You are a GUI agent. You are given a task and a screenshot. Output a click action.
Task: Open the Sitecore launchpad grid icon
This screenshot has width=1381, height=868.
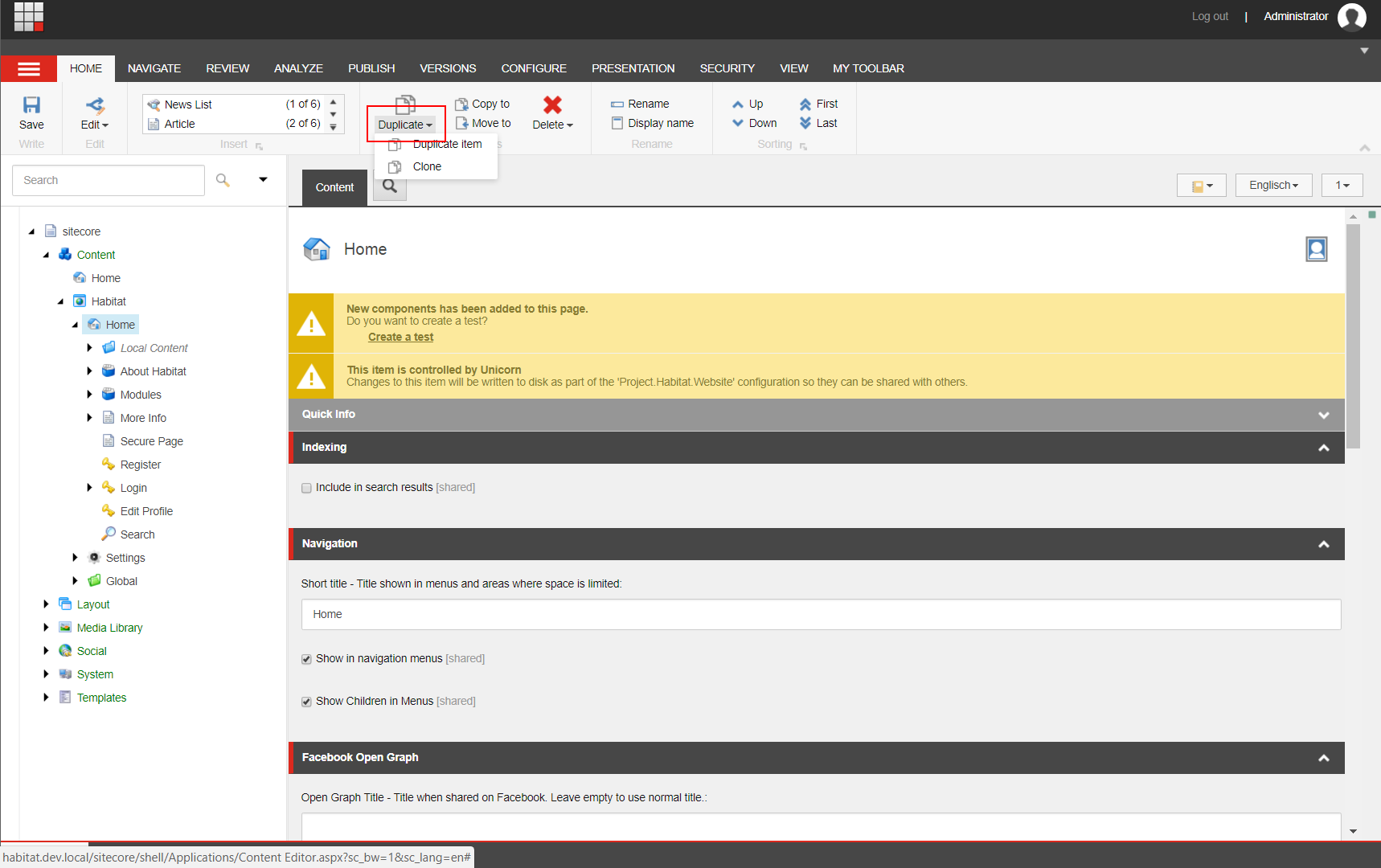pyautogui.click(x=29, y=16)
